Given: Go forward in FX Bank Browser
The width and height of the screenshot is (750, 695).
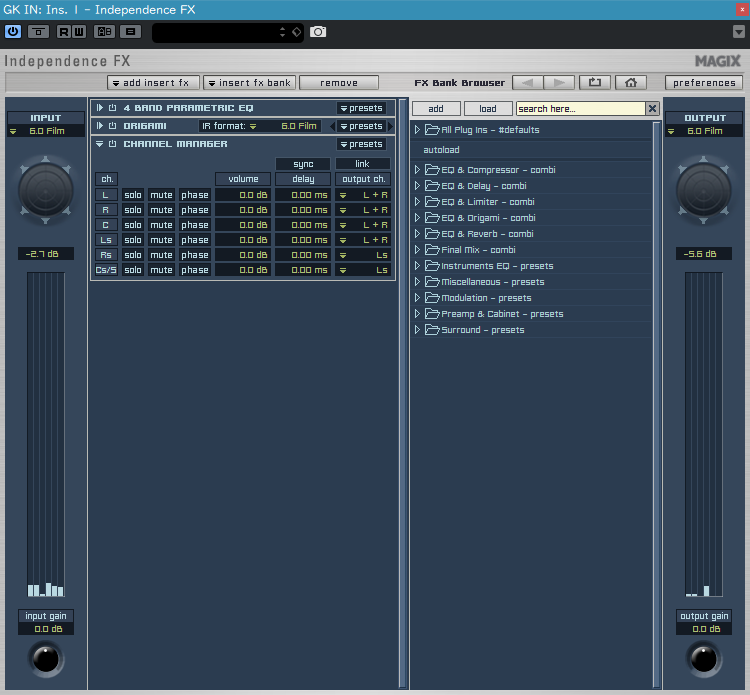Looking at the screenshot, I should pyautogui.click(x=559, y=83).
